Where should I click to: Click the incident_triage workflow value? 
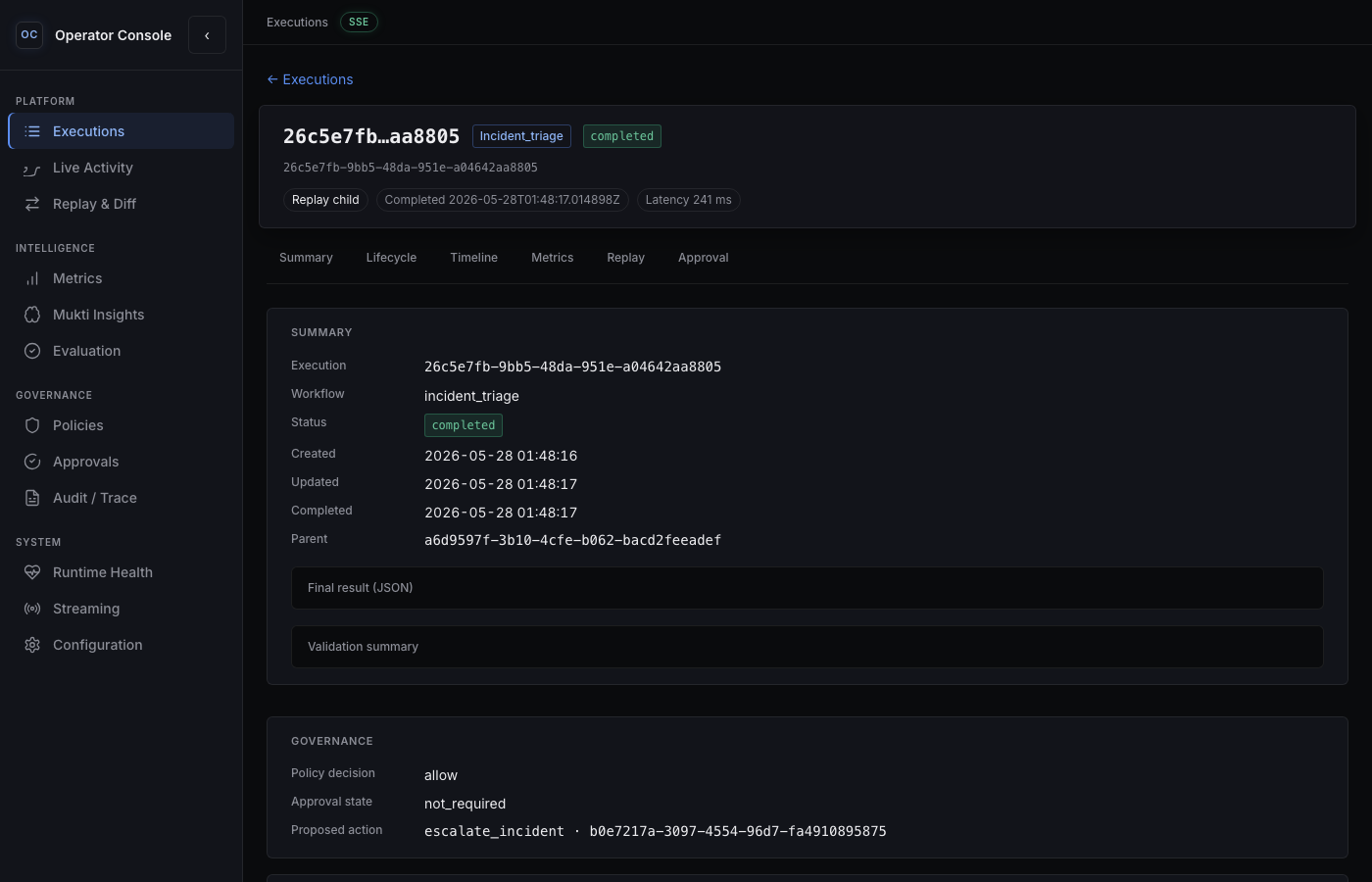471,396
